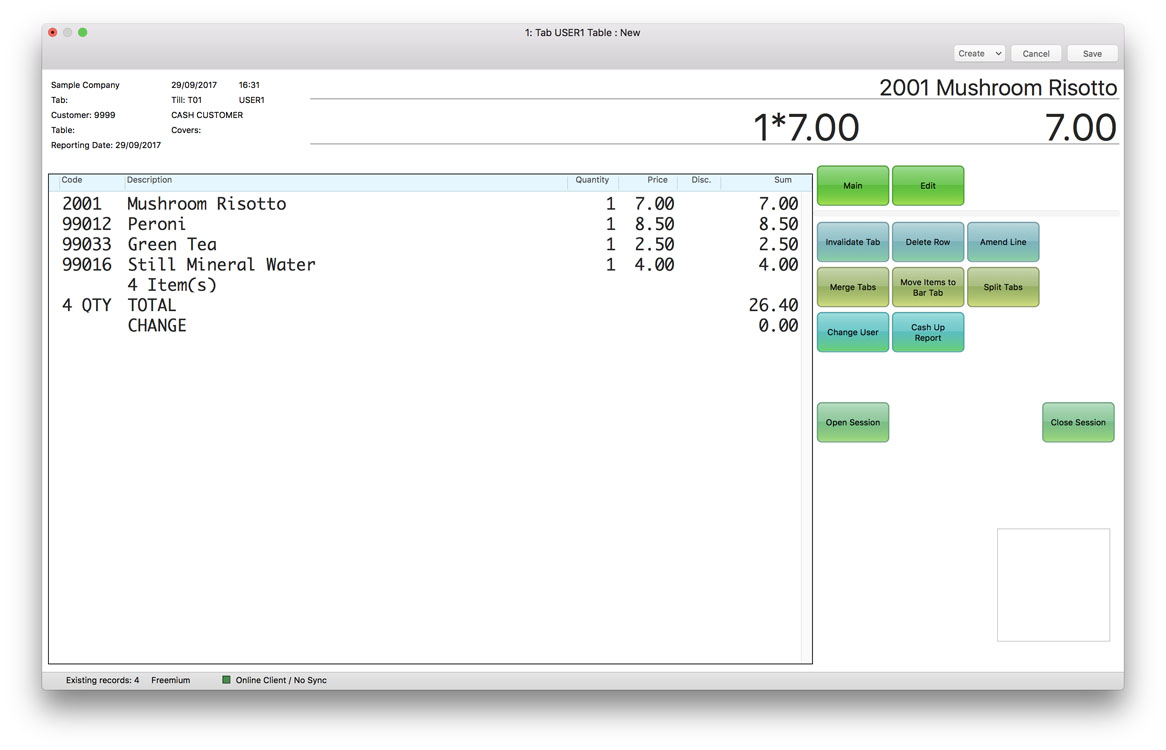
Task: Click the Quantity column header
Action: [592, 181]
